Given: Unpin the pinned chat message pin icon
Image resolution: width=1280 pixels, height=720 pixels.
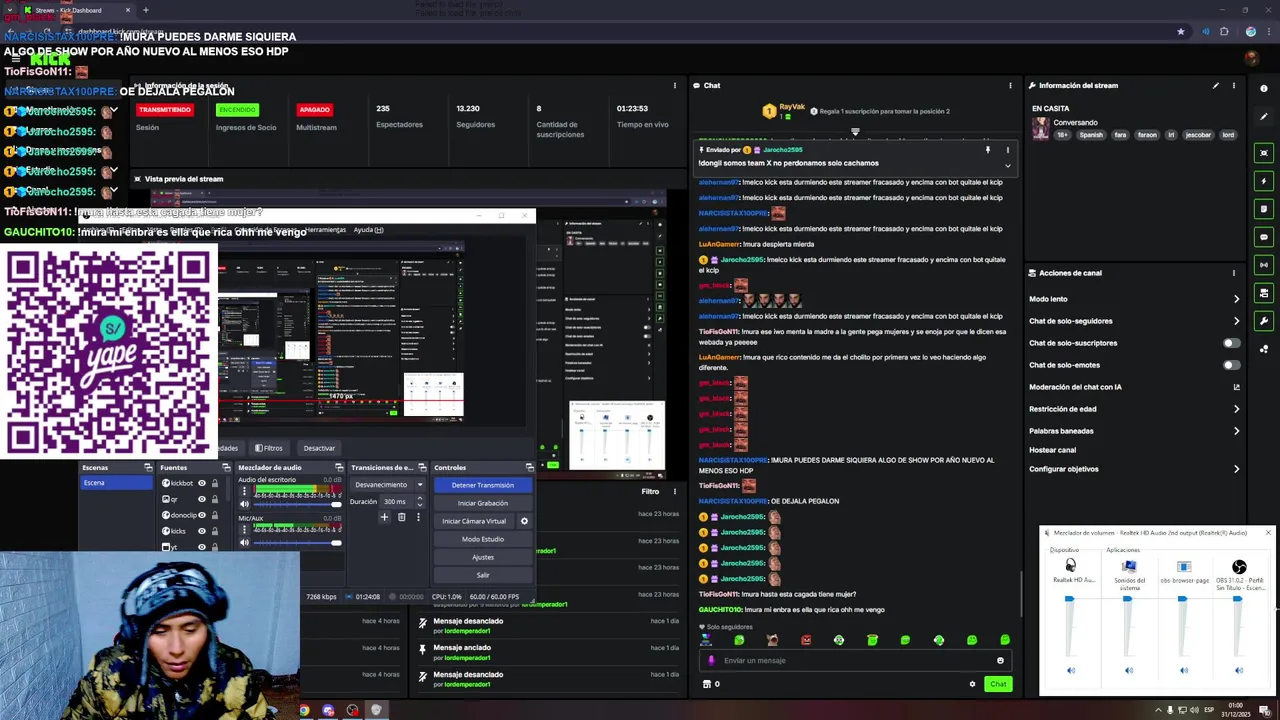Looking at the screenshot, I should [988, 150].
